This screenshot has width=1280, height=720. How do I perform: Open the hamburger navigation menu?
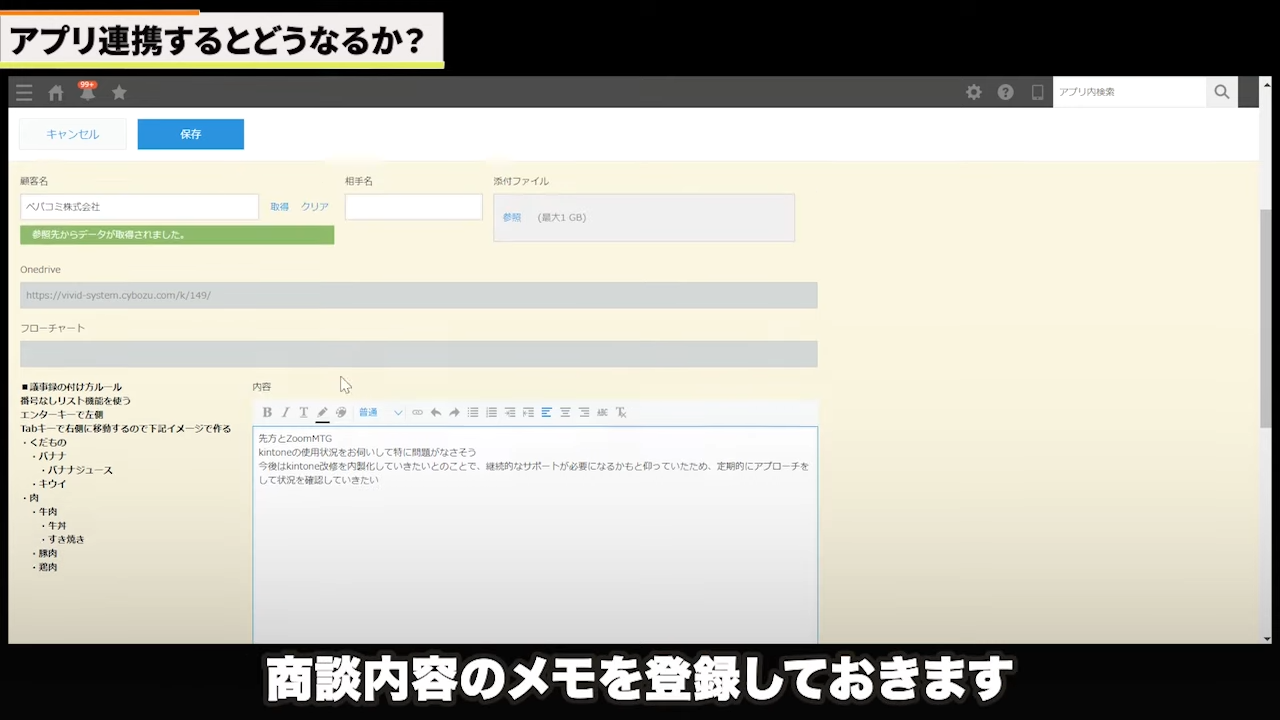tap(24, 92)
